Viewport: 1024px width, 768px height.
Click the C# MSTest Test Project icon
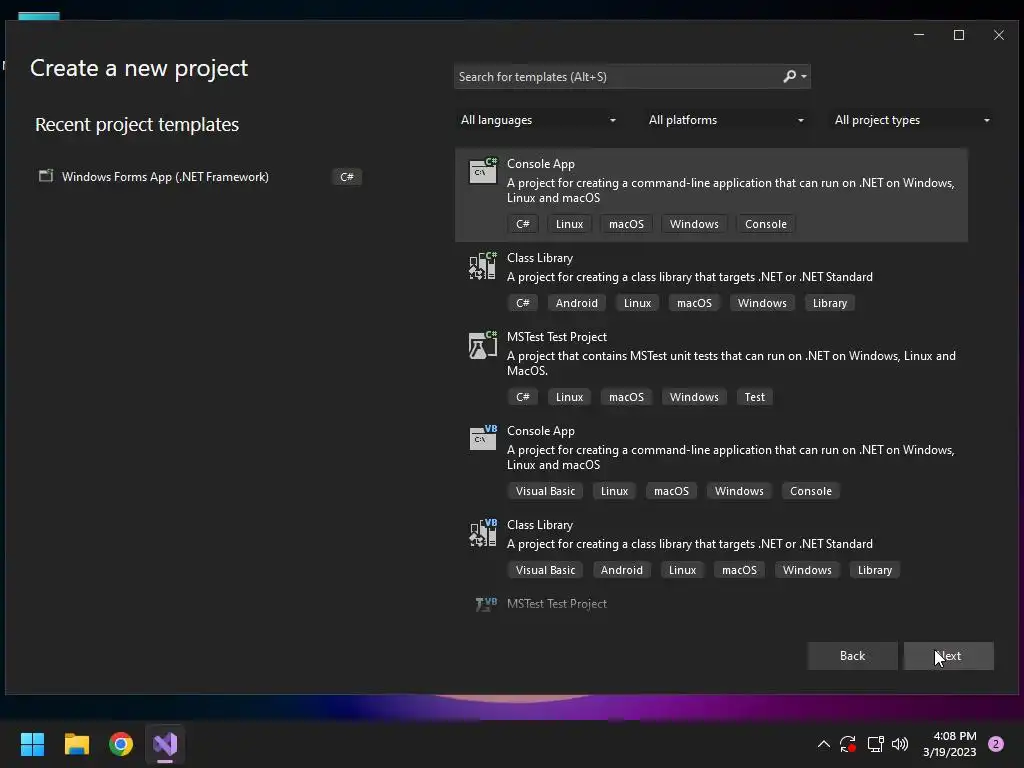click(x=483, y=345)
